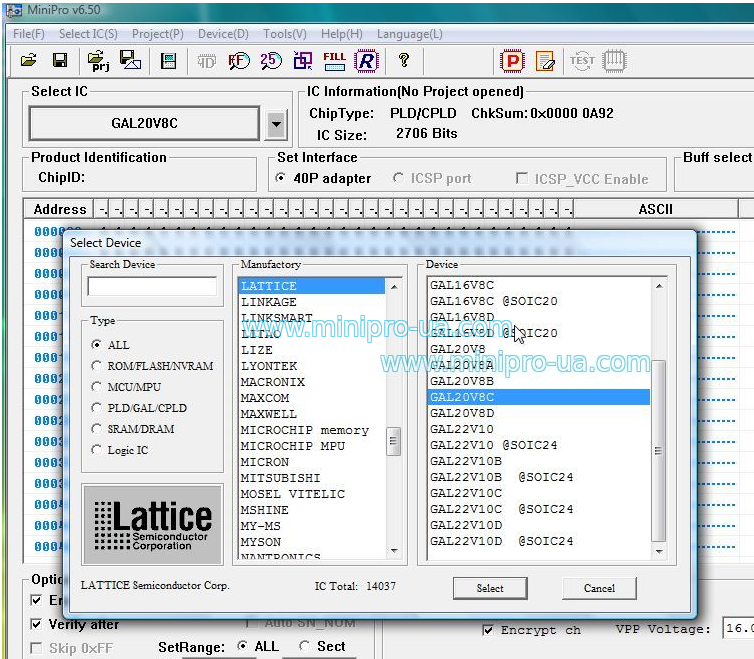Screen dimensions: 754x659
Task: Select GAL16V8C in Device list
Action: click(539, 285)
